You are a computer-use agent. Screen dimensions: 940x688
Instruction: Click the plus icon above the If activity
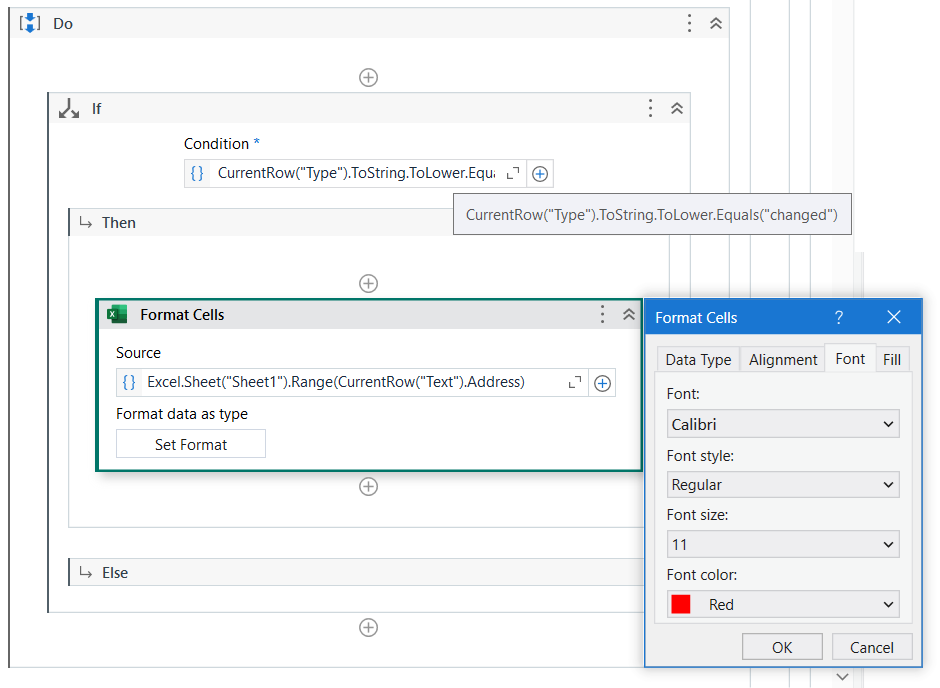coord(368,77)
